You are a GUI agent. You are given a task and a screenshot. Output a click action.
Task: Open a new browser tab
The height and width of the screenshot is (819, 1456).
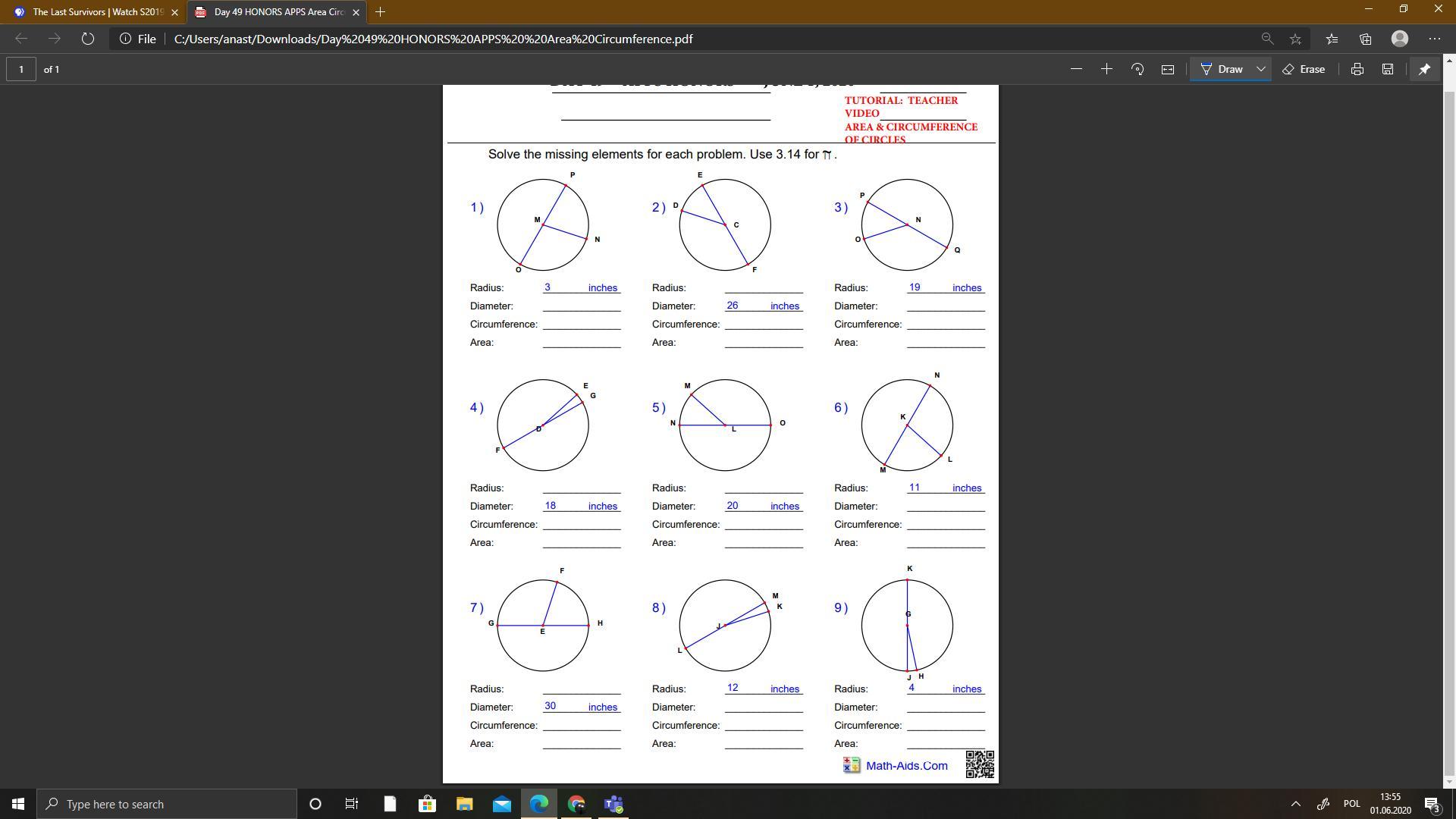tap(380, 12)
